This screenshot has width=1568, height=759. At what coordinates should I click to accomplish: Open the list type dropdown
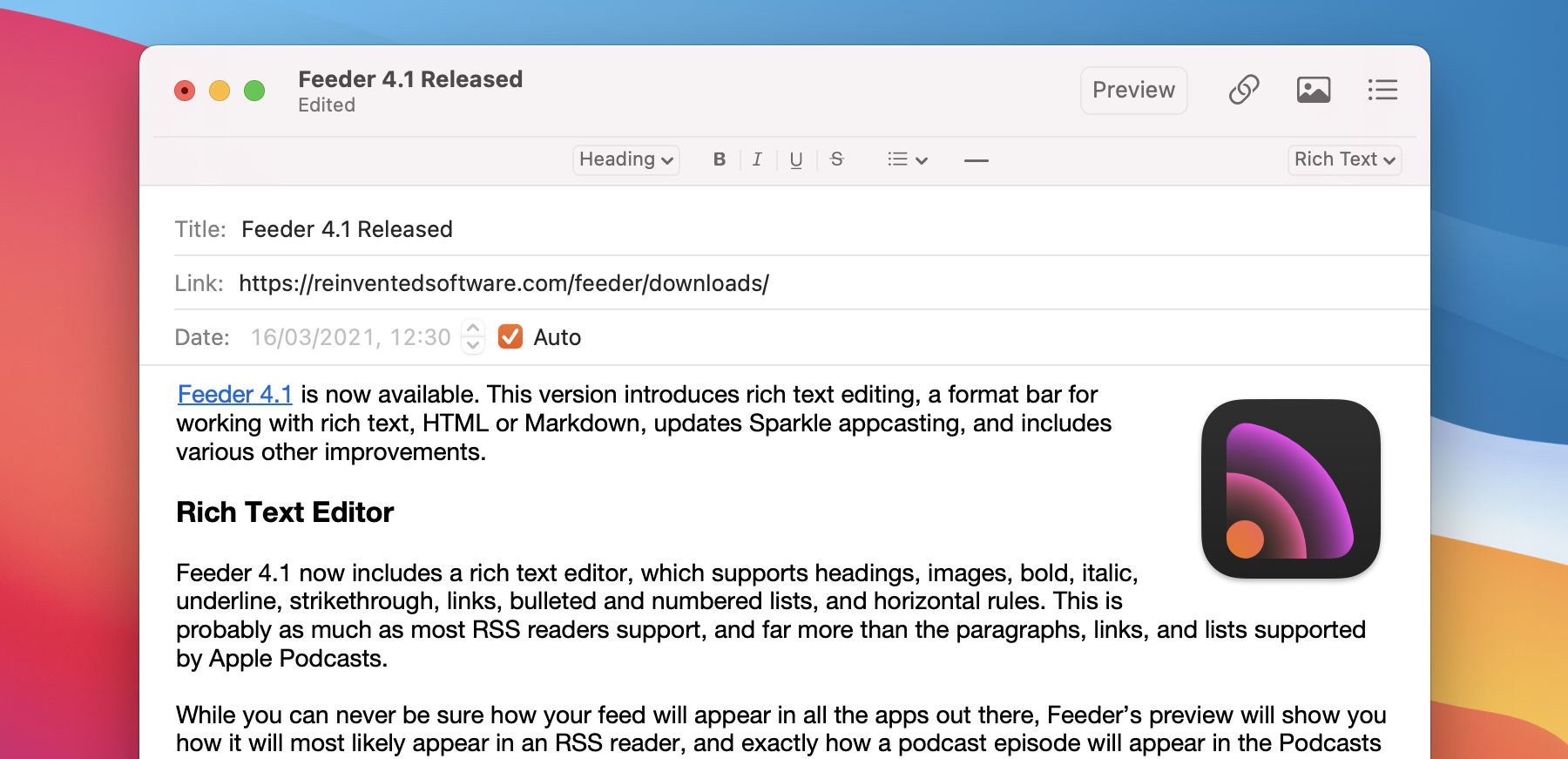pyautogui.click(x=907, y=159)
